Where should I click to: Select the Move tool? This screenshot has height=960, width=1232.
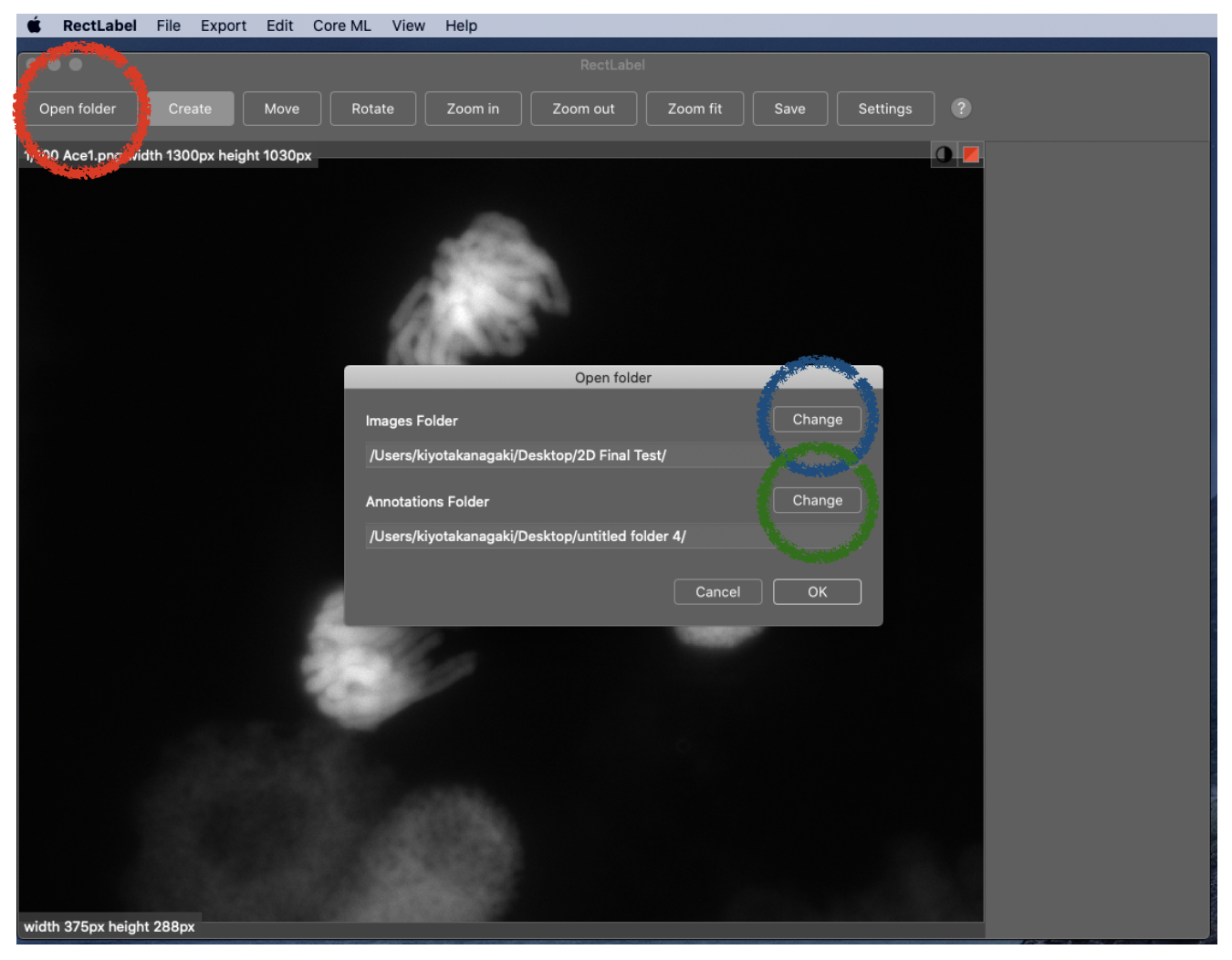tap(282, 109)
